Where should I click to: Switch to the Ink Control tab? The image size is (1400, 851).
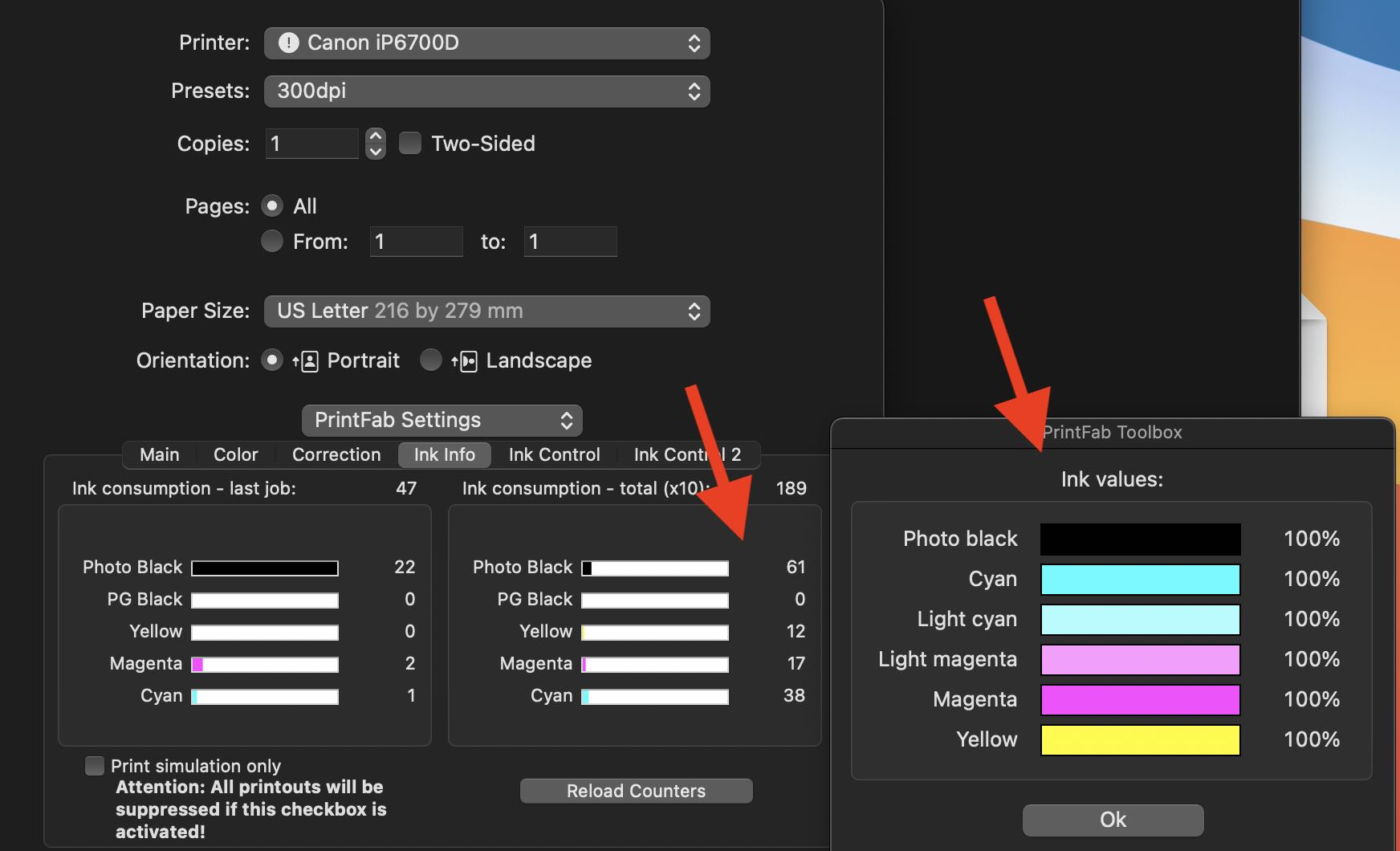pyautogui.click(x=554, y=455)
